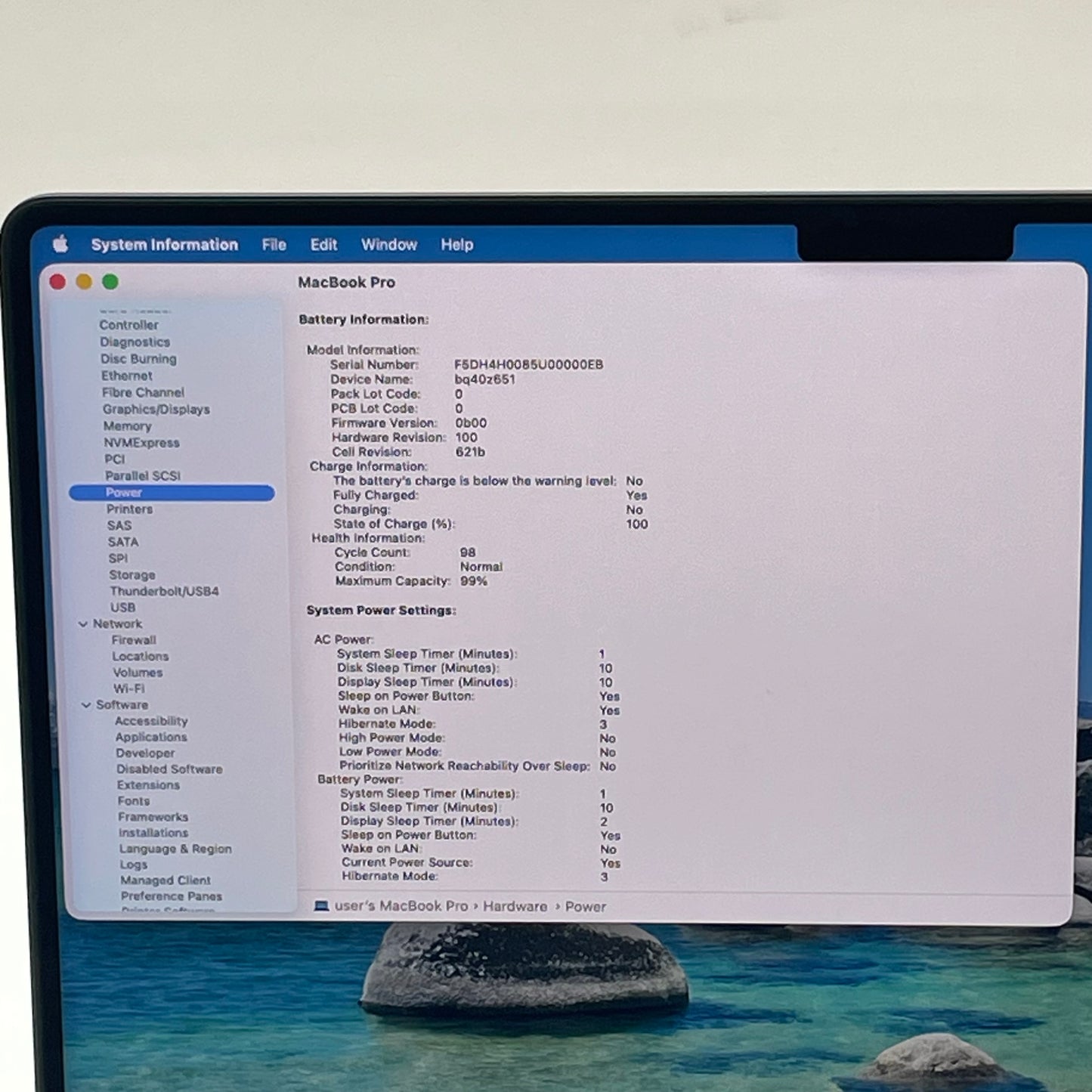
Task: Select Managed Client in the sidebar
Action: pos(166,880)
